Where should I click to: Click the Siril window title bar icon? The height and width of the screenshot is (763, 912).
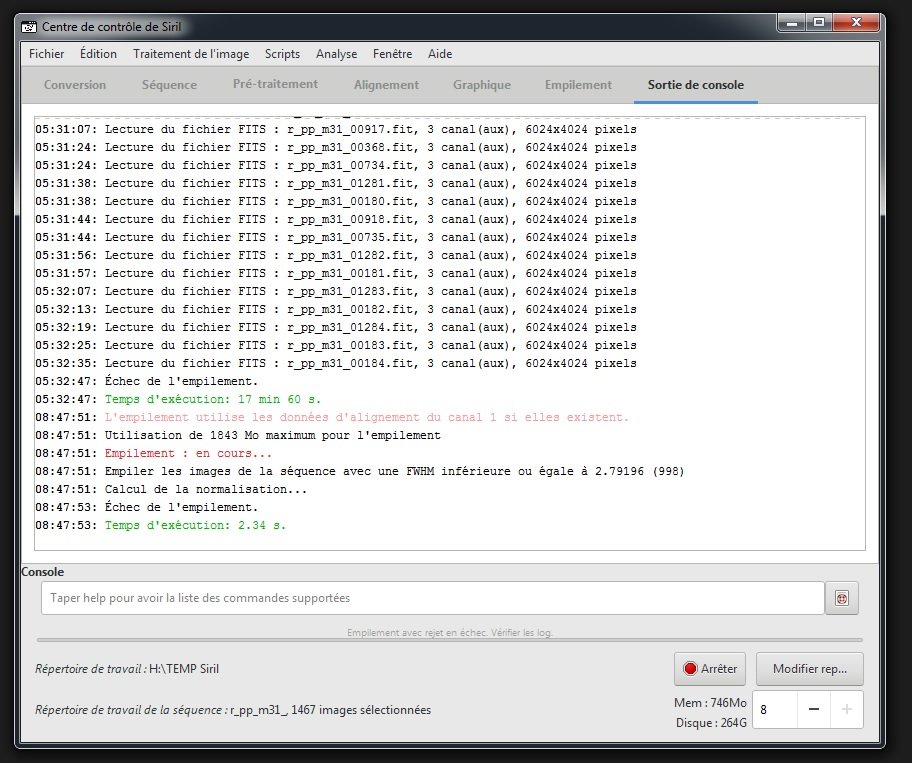pyautogui.click(x=28, y=27)
